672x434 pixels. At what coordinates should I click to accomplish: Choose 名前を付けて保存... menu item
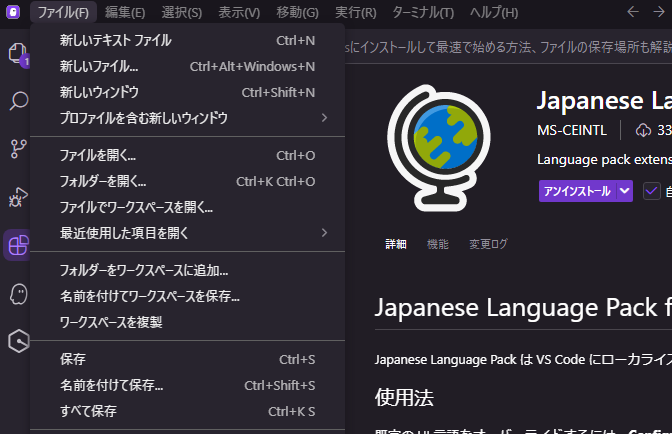pyautogui.click(x=187, y=386)
